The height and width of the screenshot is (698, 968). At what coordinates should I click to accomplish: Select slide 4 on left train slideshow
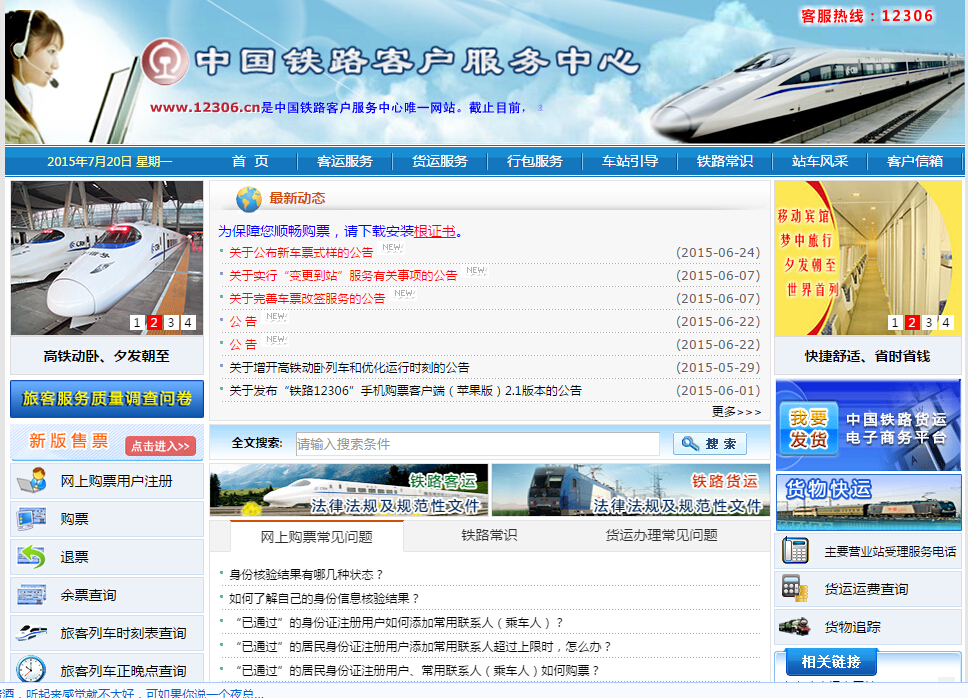tap(188, 322)
